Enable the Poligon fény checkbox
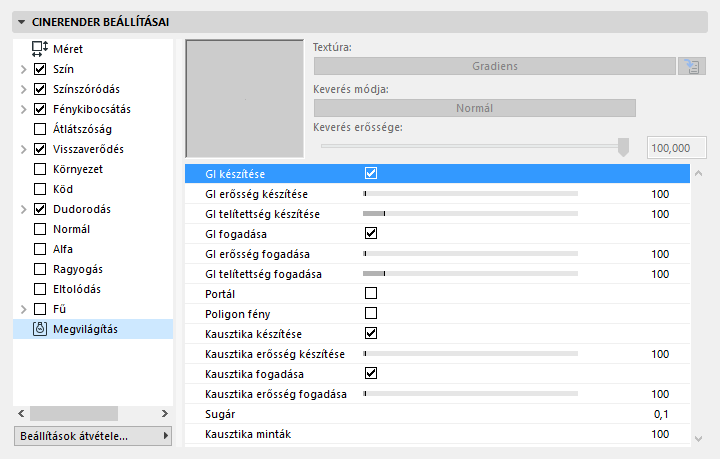720x459 pixels. pyautogui.click(x=371, y=313)
